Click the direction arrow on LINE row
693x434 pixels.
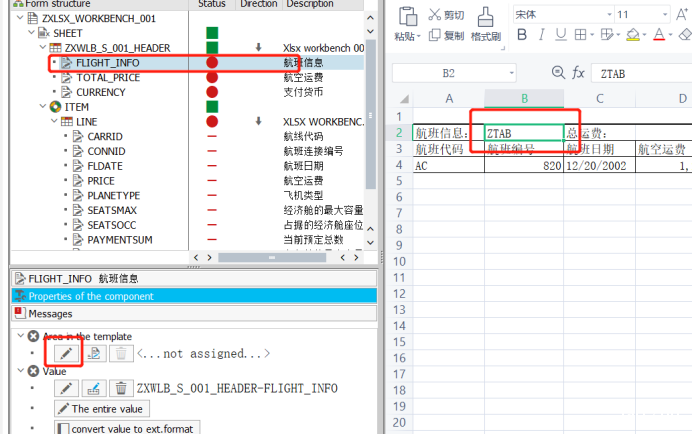(259, 121)
